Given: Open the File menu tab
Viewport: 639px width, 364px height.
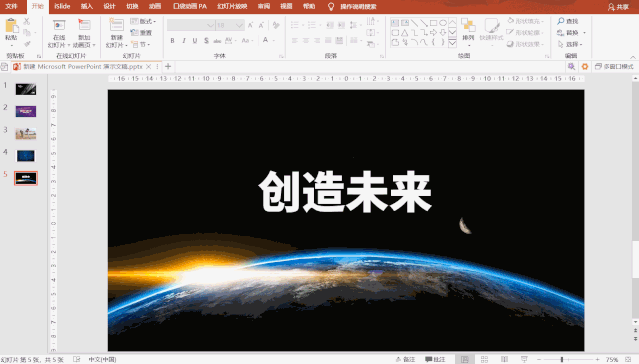Looking at the screenshot, I should (x=11, y=6).
